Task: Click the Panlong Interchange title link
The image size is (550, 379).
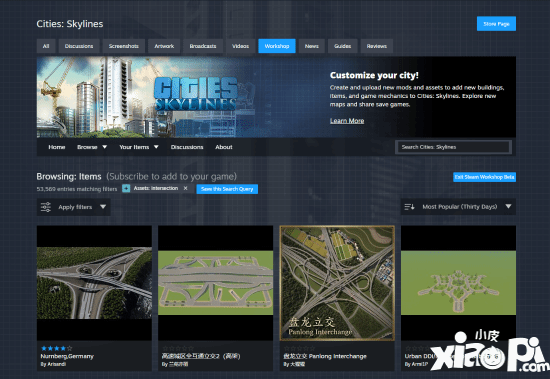Action: tap(325, 356)
